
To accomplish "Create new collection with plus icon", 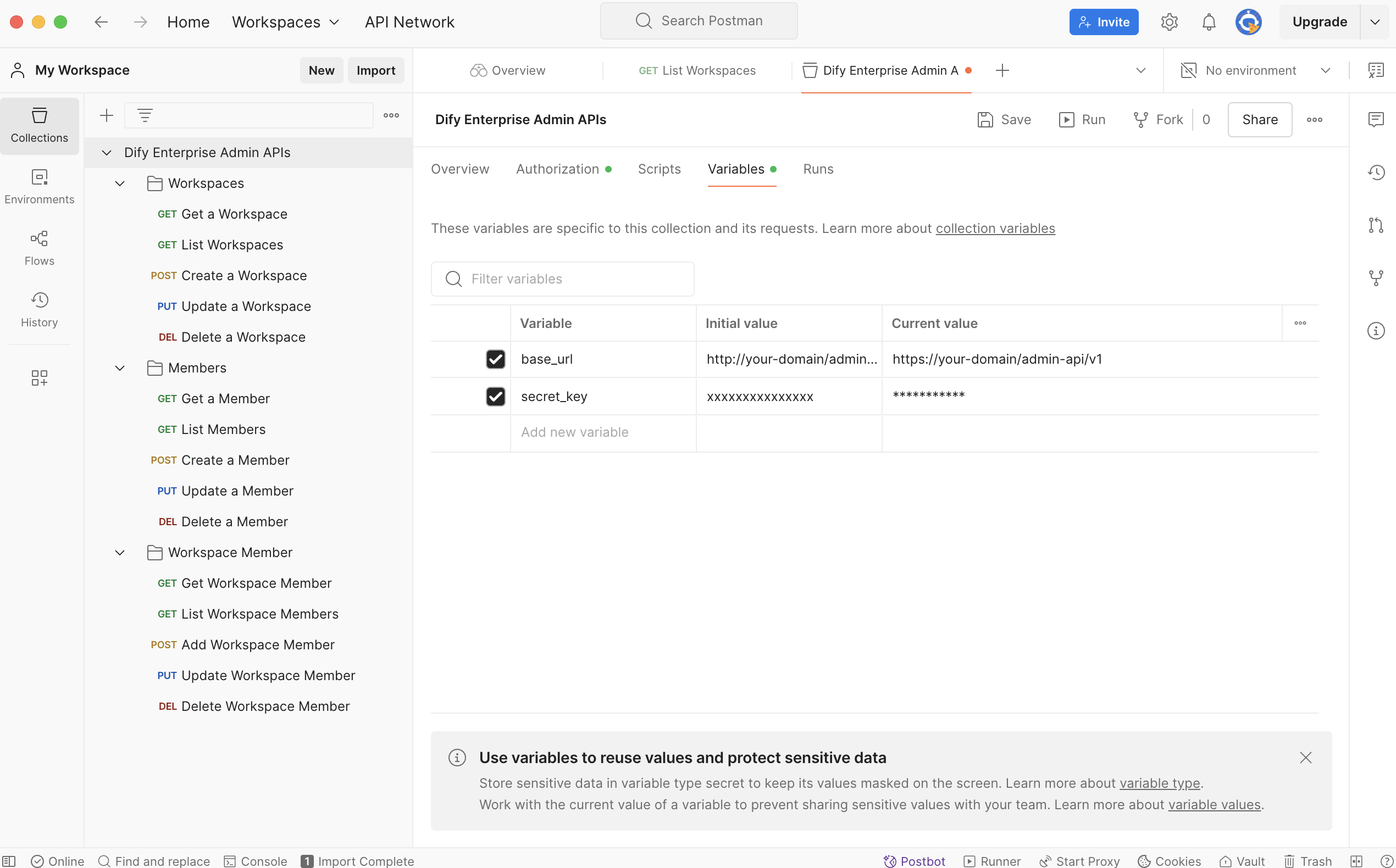I will tap(106, 115).
